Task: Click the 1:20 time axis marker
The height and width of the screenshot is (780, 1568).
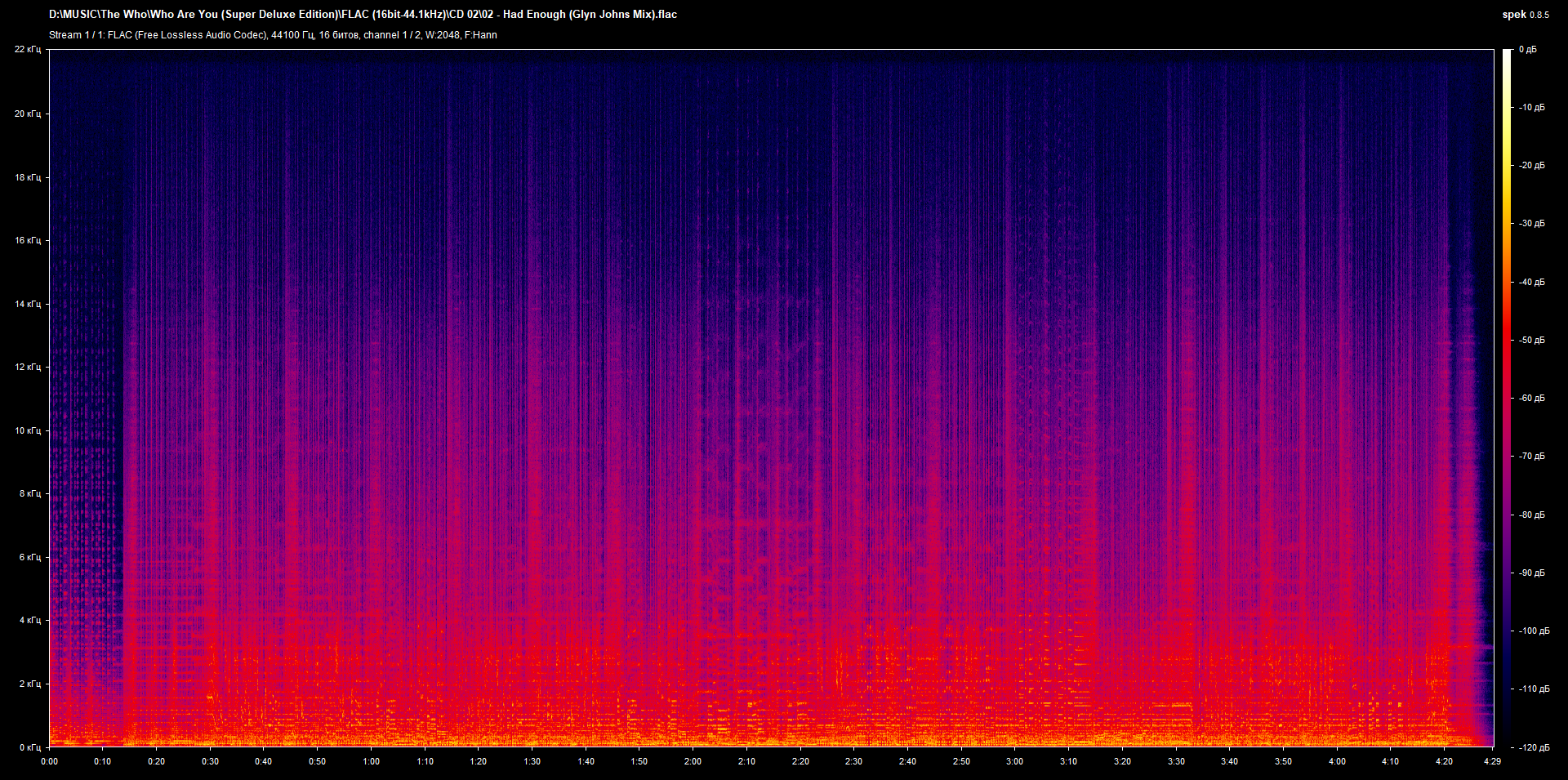Action: pyautogui.click(x=478, y=761)
